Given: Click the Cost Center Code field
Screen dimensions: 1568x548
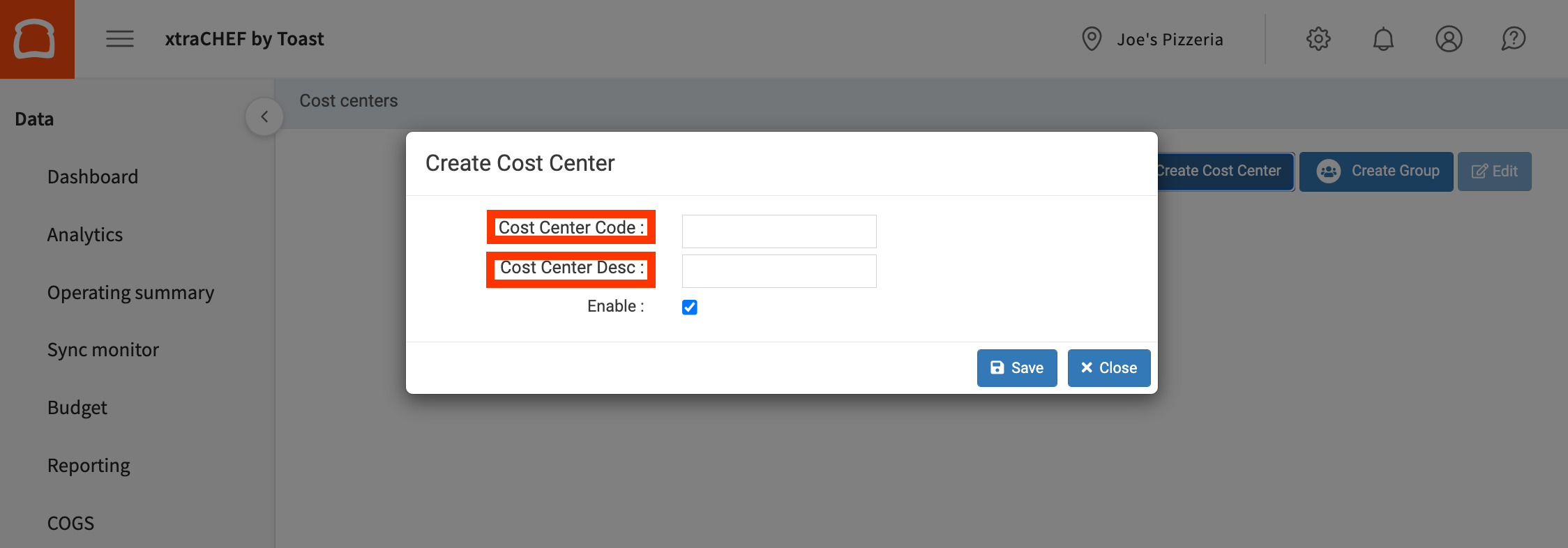Looking at the screenshot, I should coord(779,231).
